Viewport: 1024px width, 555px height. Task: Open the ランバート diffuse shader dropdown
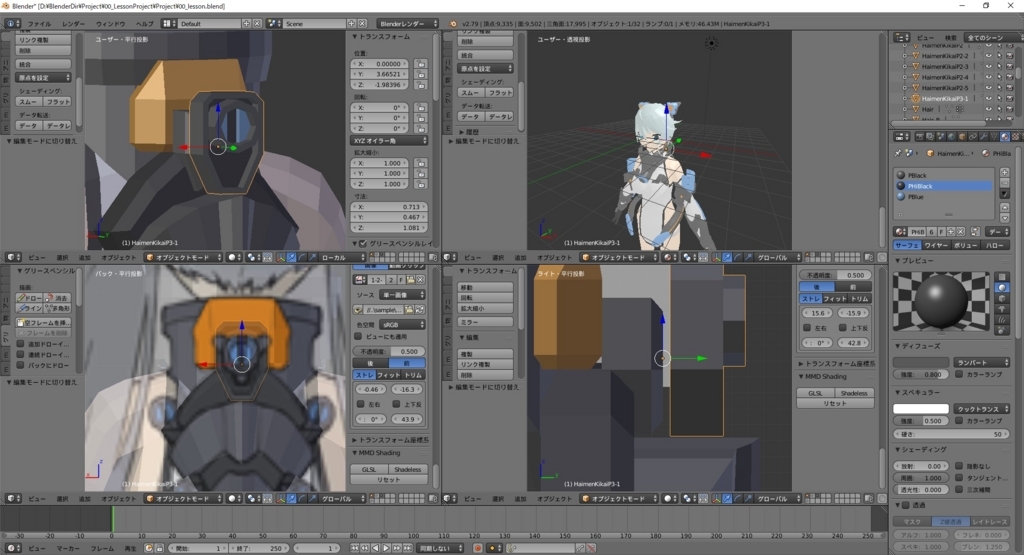pyautogui.click(x=982, y=362)
